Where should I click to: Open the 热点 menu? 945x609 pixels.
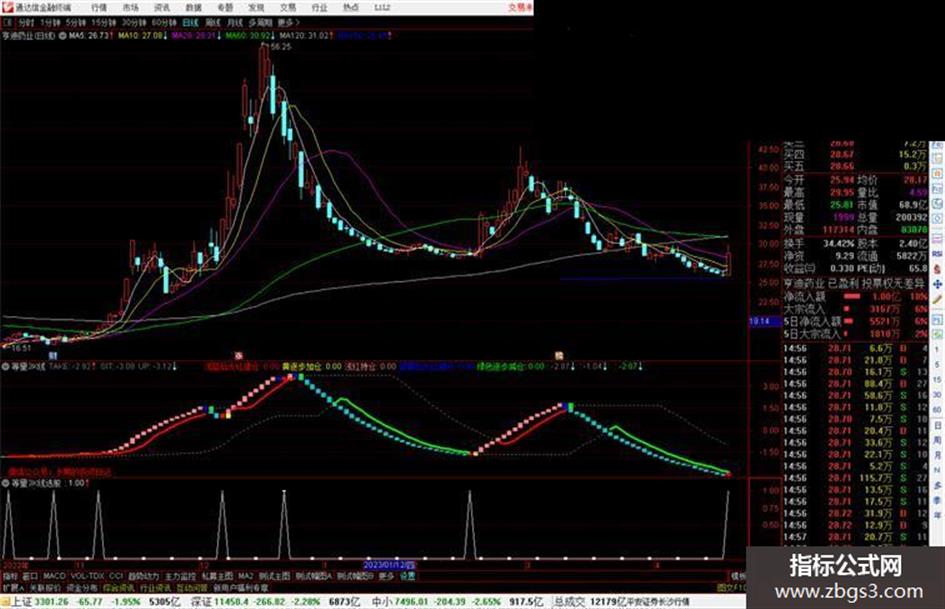tap(351, 7)
